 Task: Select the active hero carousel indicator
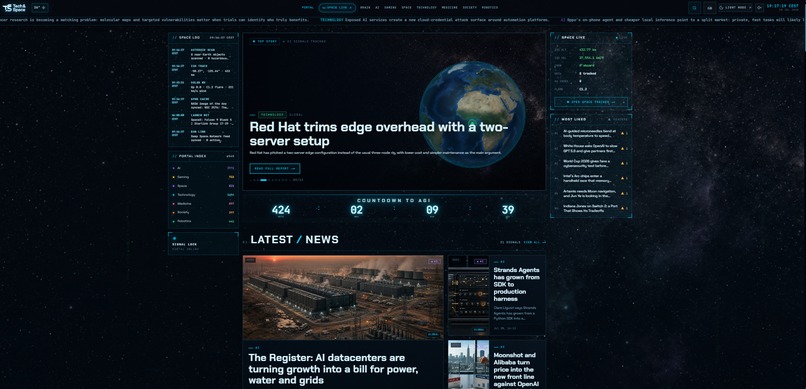tap(263, 180)
